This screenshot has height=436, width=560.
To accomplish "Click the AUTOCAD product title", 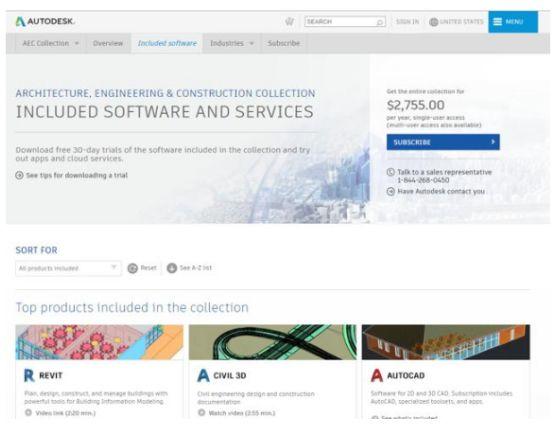I will click(x=406, y=376).
